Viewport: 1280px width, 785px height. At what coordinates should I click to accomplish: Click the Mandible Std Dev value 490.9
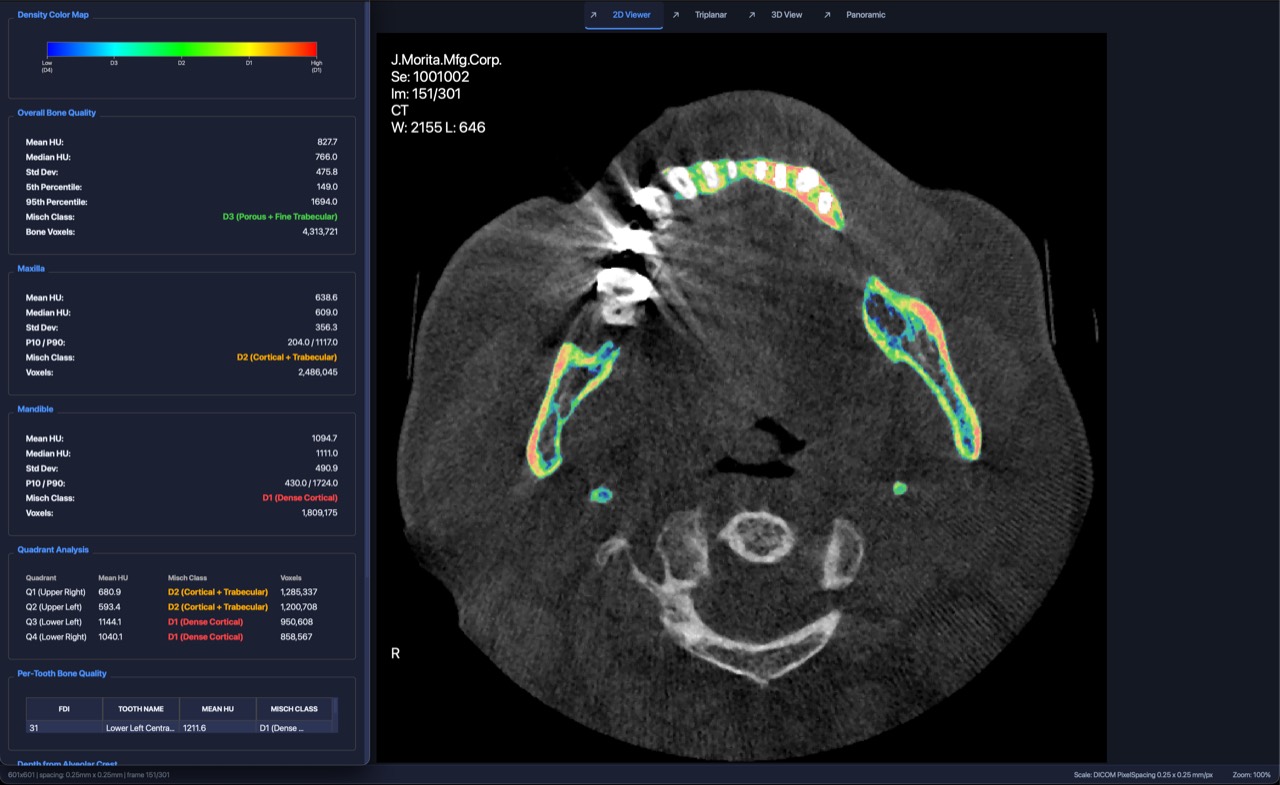click(x=326, y=468)
